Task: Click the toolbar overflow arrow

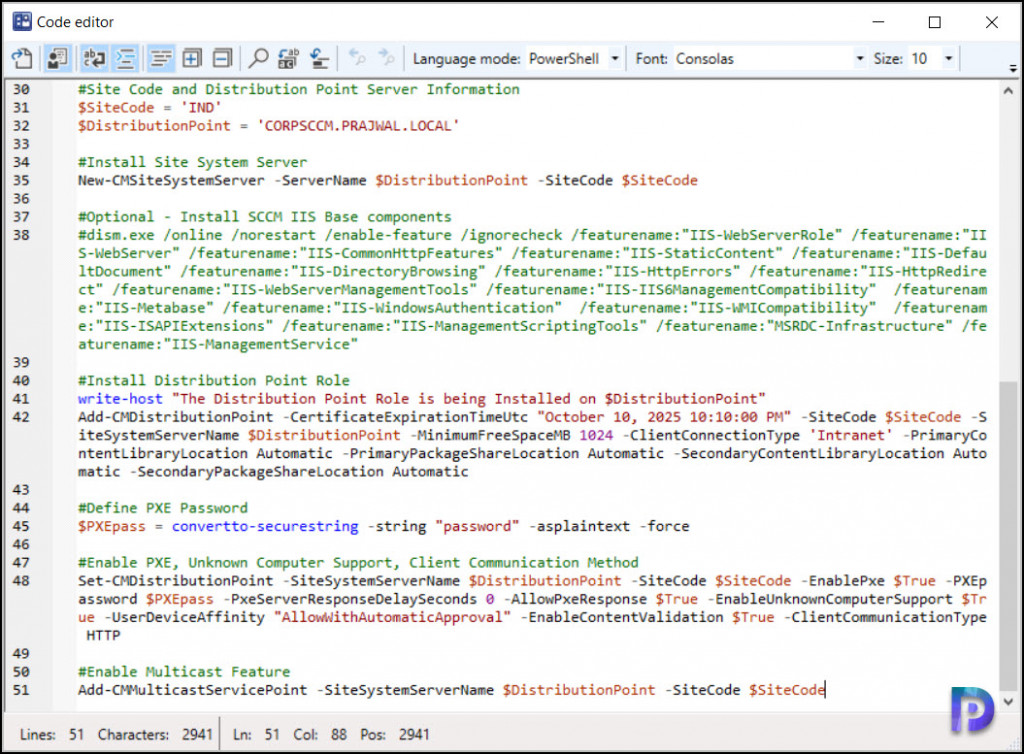Action: tap(1013, 67)
